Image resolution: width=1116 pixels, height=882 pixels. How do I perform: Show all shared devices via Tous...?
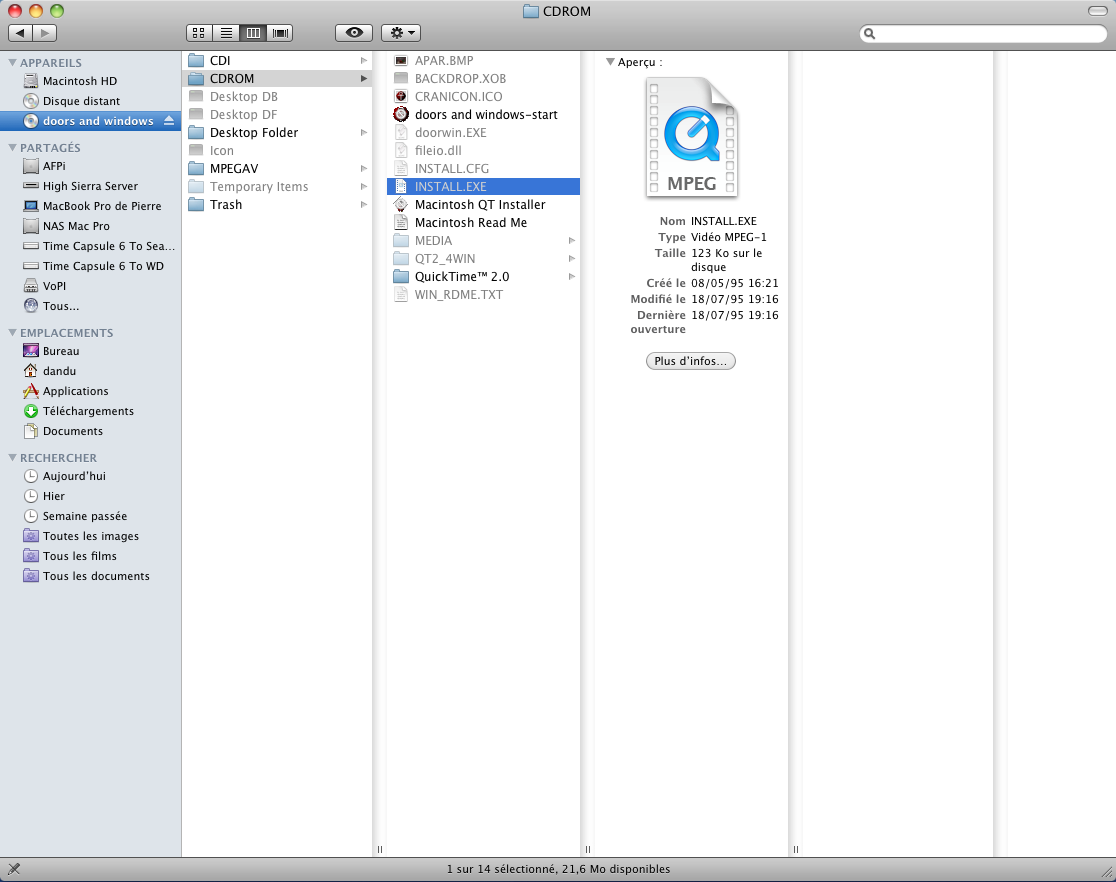pos(90,306)
